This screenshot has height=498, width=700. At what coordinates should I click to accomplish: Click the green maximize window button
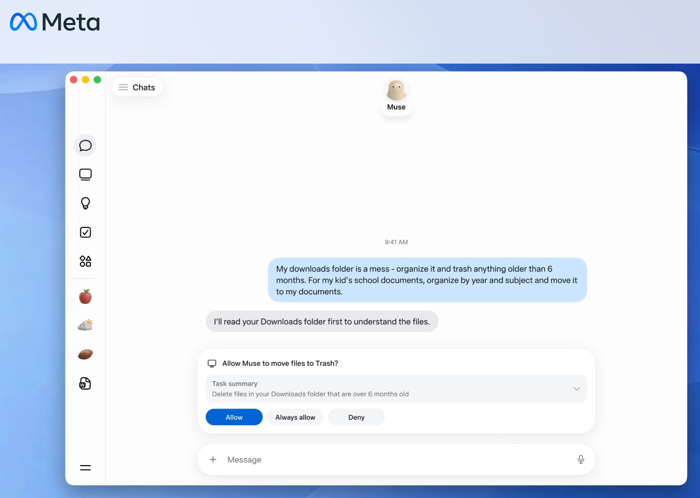(97, 79)
